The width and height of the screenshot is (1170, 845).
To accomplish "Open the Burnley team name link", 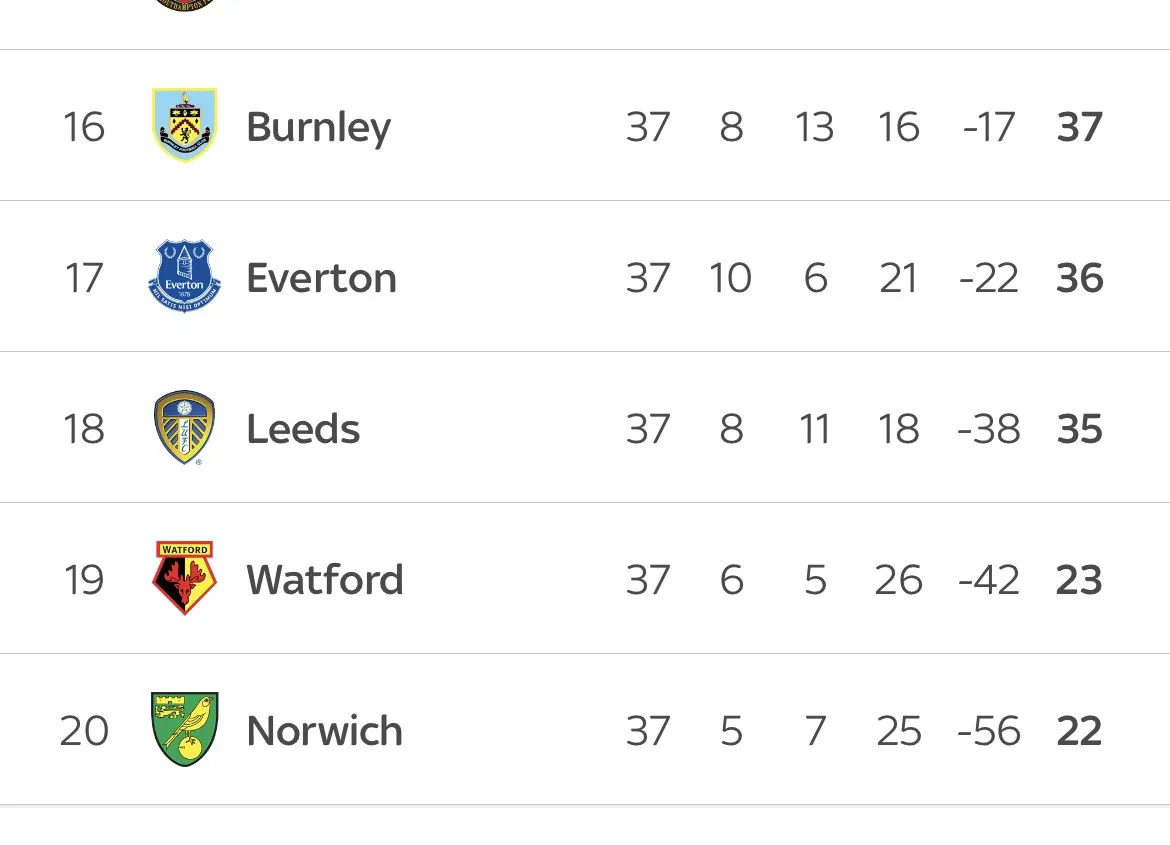I will (318, 127).
